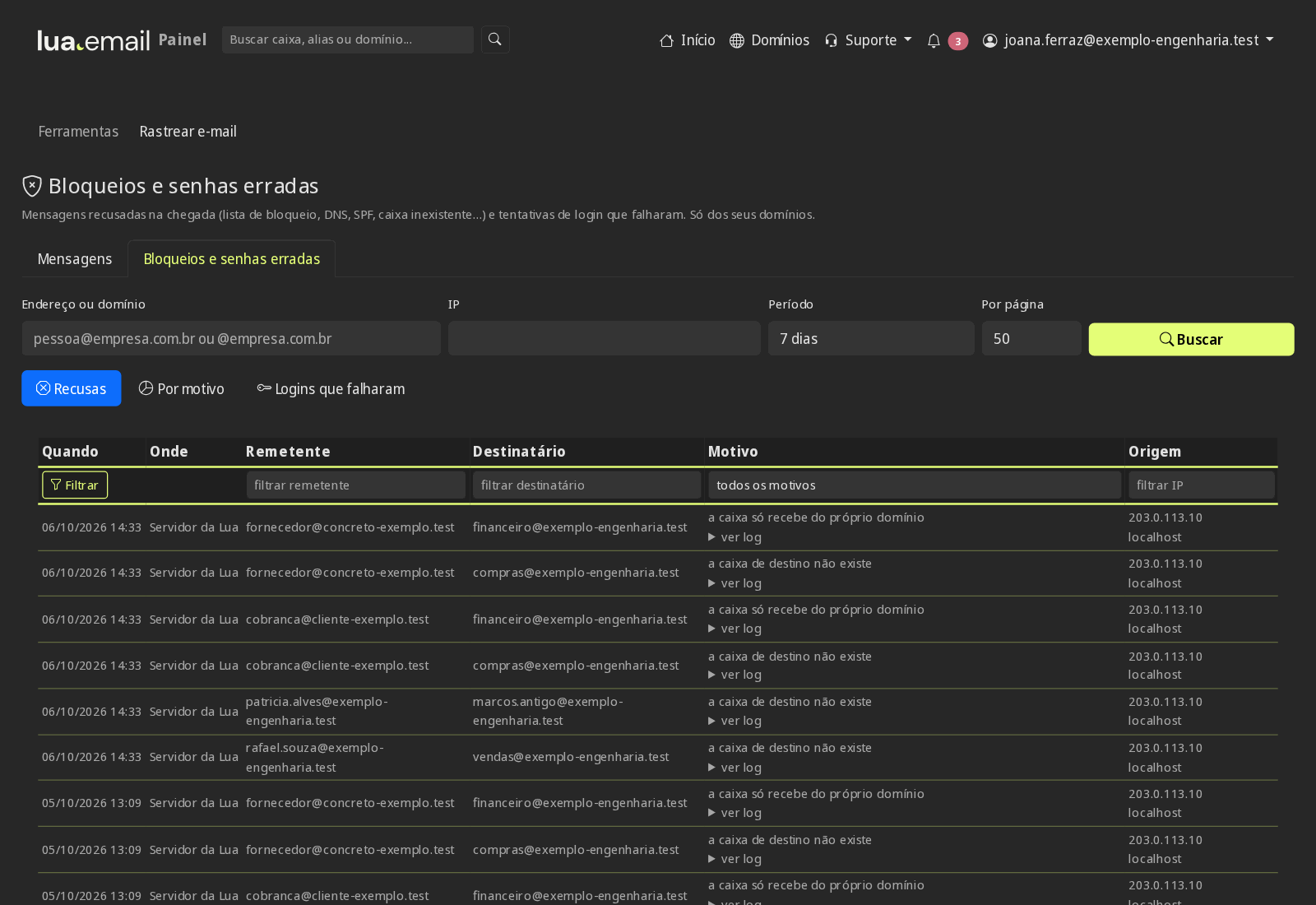Switch to Por motivo view
1316x905 pixels.
(x=182, y=388)
